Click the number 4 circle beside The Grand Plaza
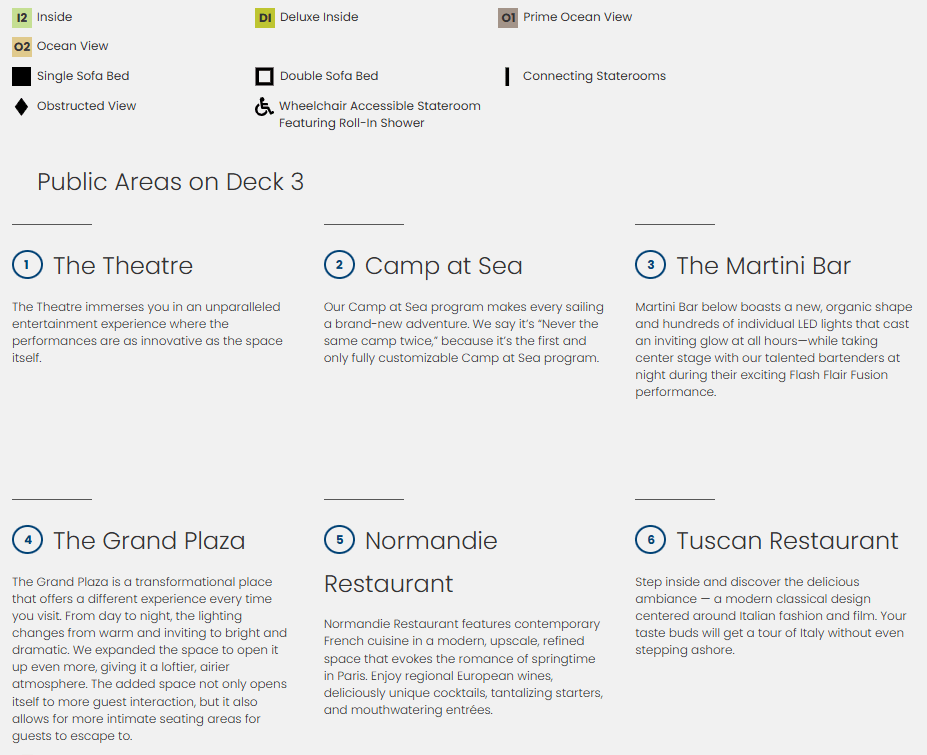This screenshot has height=755, width=927. click(27, 540)
